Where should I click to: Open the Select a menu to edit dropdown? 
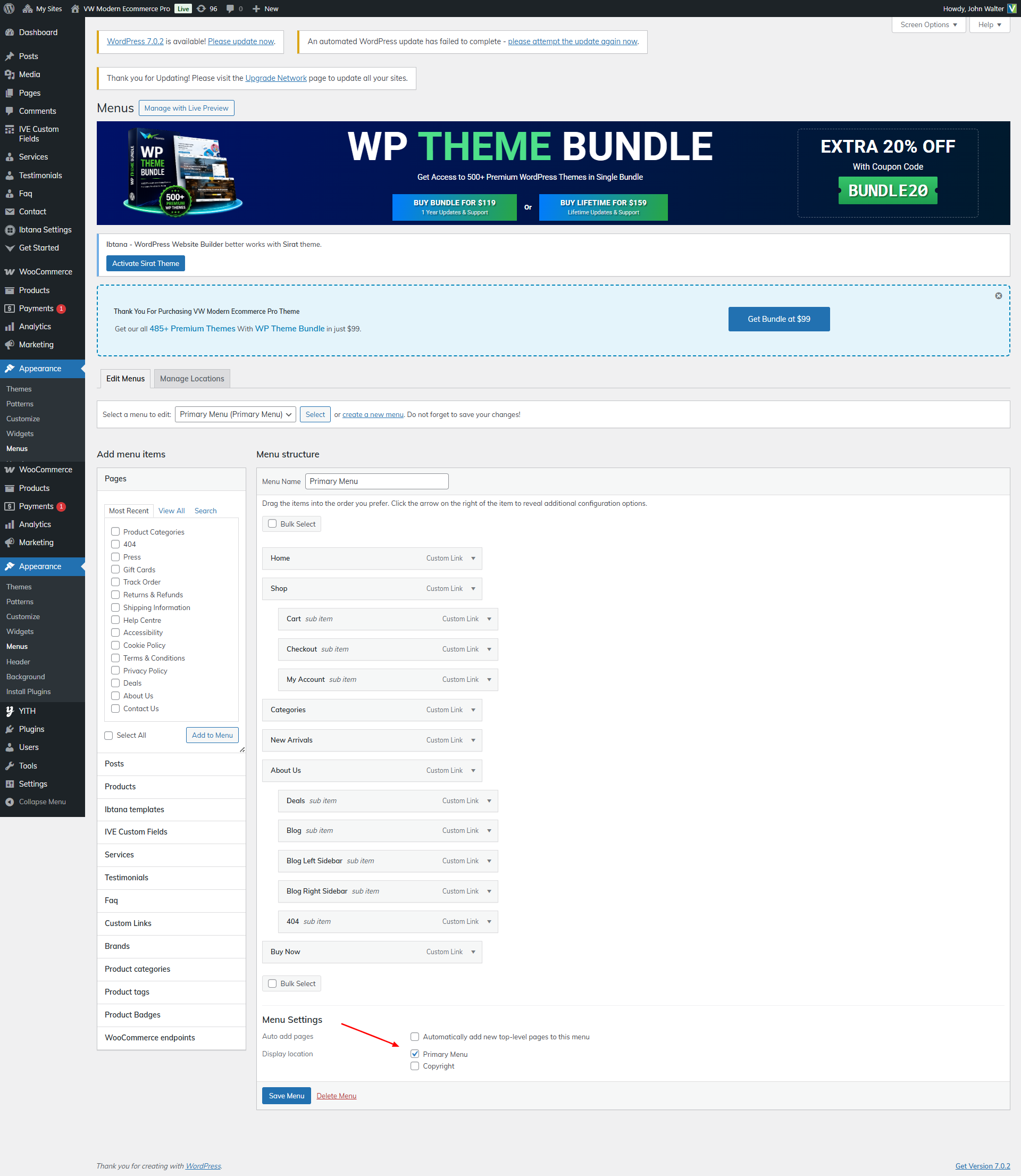[x=235, y=414]
